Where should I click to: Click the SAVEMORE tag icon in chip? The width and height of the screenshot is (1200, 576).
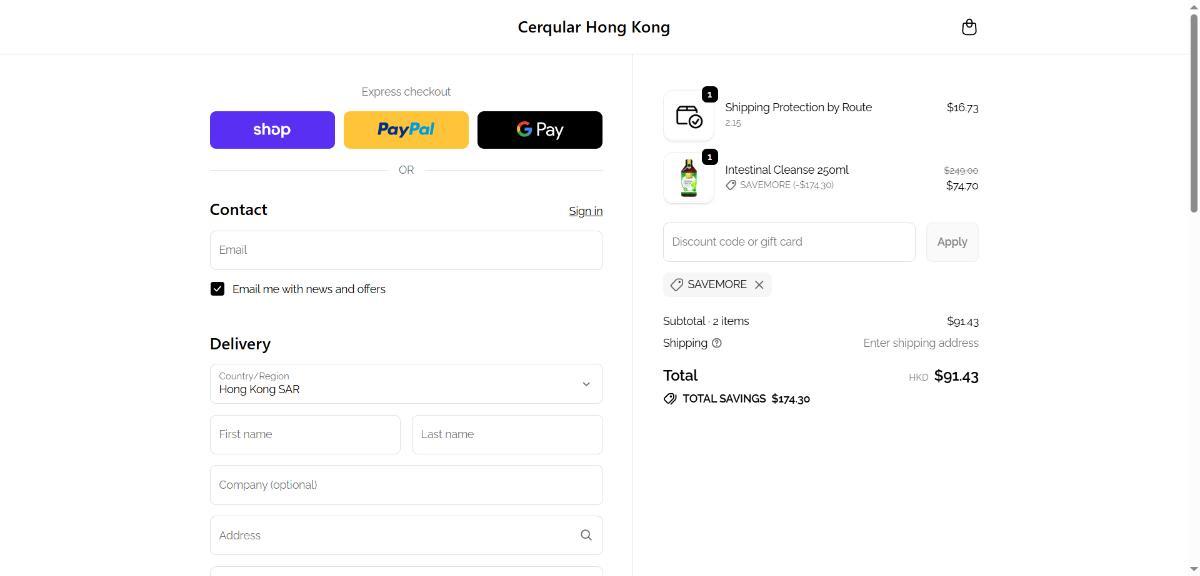(x=677, y=285)
